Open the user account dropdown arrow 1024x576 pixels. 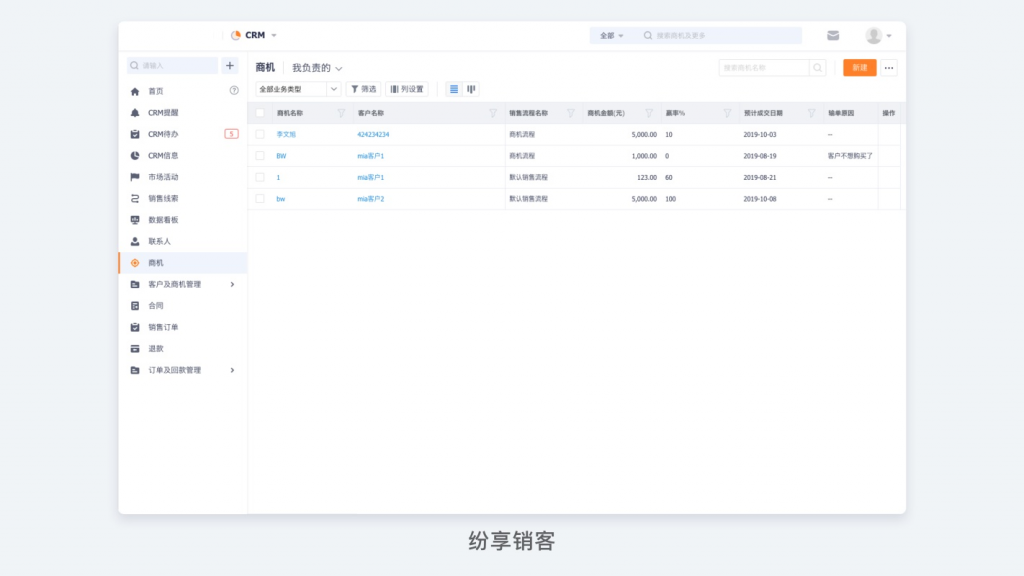[889, 36]
